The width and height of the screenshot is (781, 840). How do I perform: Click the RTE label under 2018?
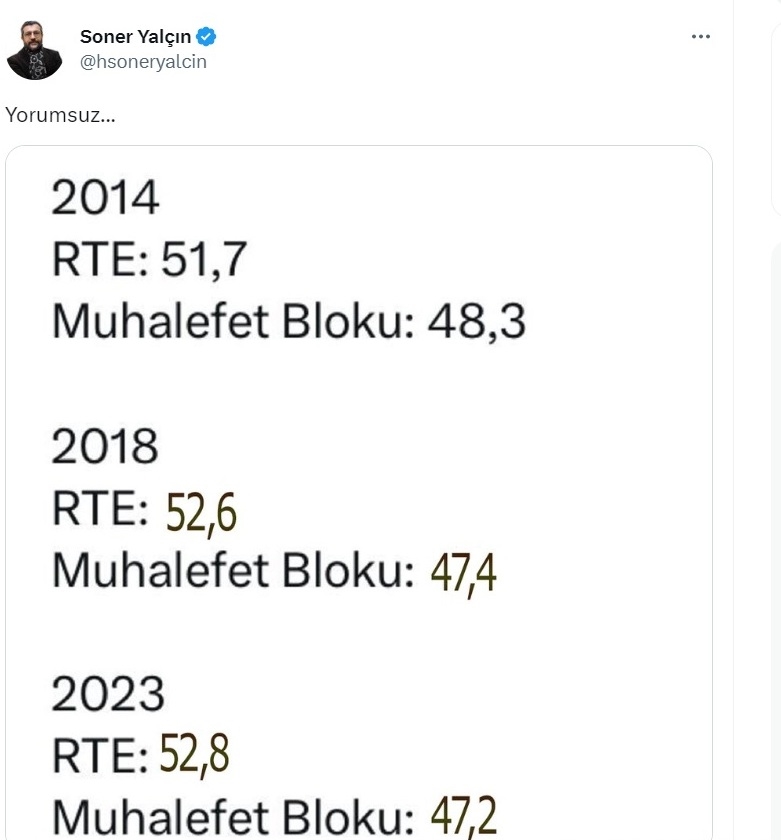100,507
